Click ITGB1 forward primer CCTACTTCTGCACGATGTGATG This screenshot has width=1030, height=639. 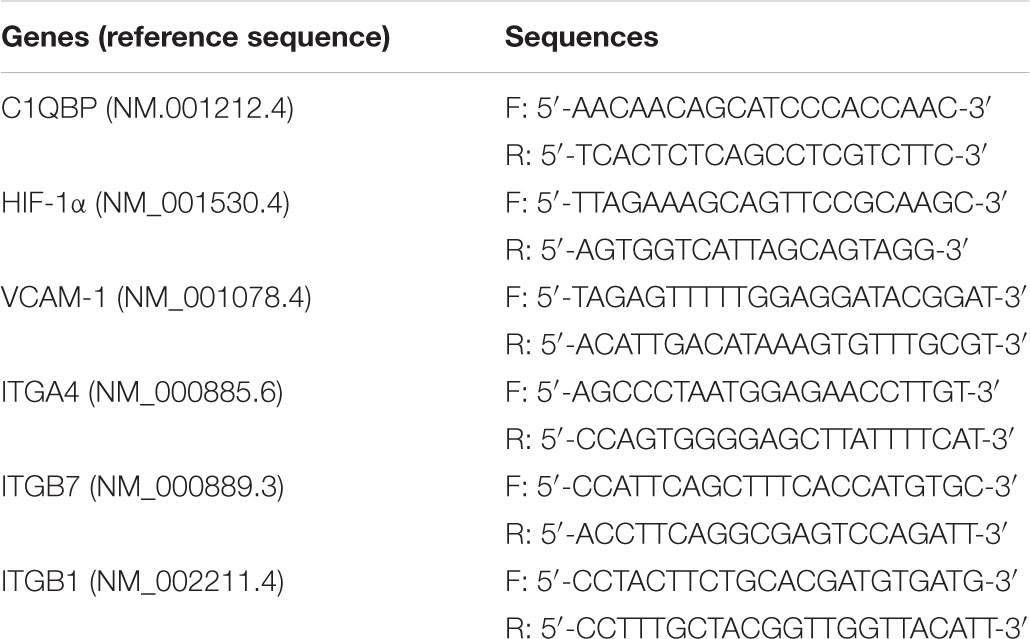(x=762, y=583)
